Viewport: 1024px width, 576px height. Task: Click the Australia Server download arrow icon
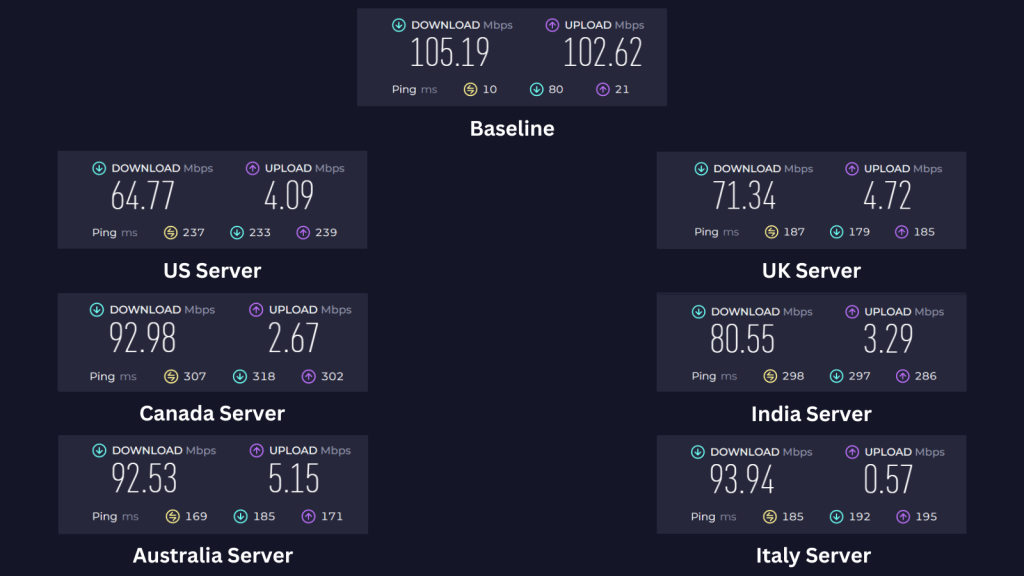pyautogui.click(x=99, y=451)
